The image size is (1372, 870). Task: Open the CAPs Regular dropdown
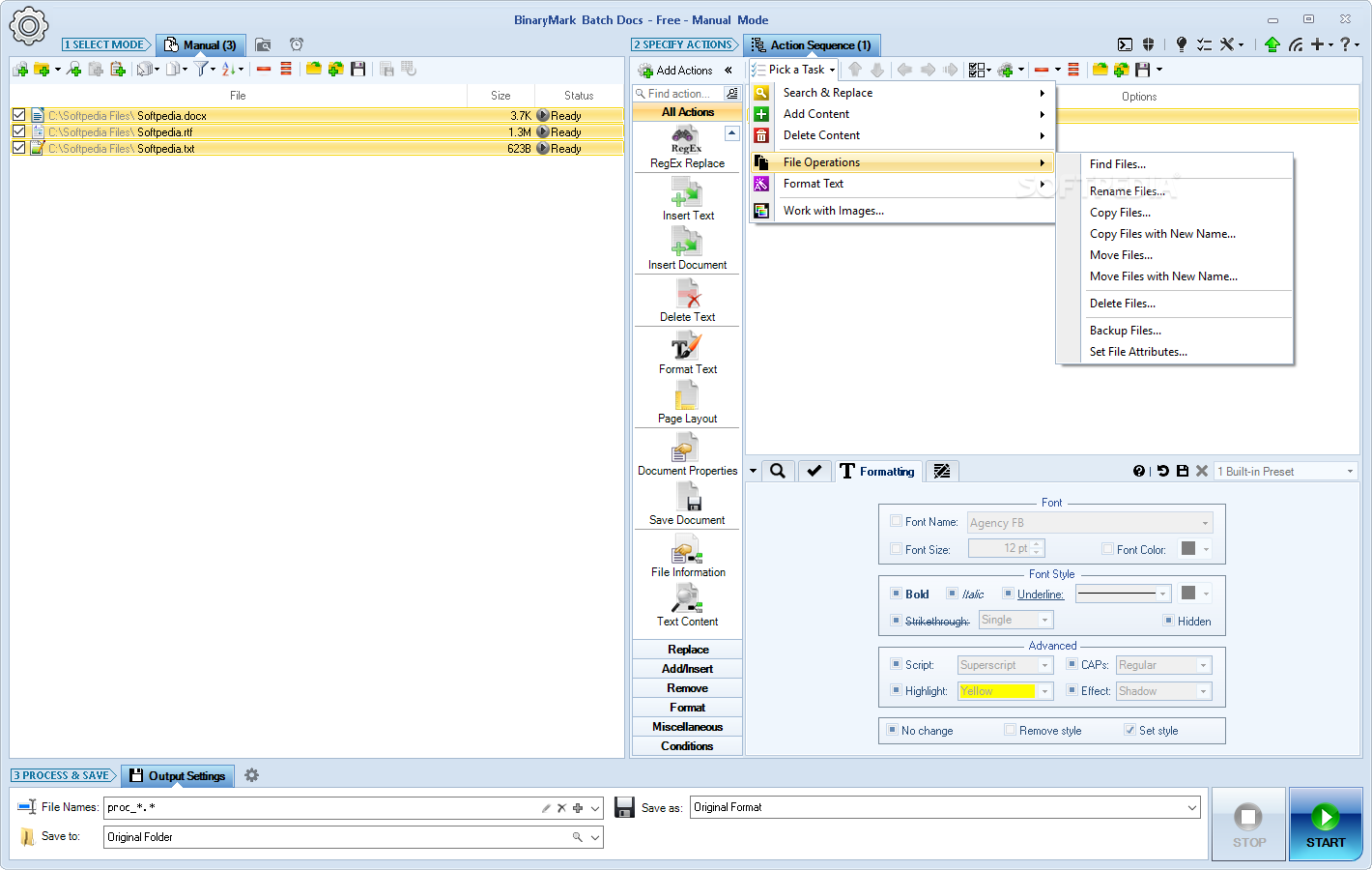(1163, 665)
